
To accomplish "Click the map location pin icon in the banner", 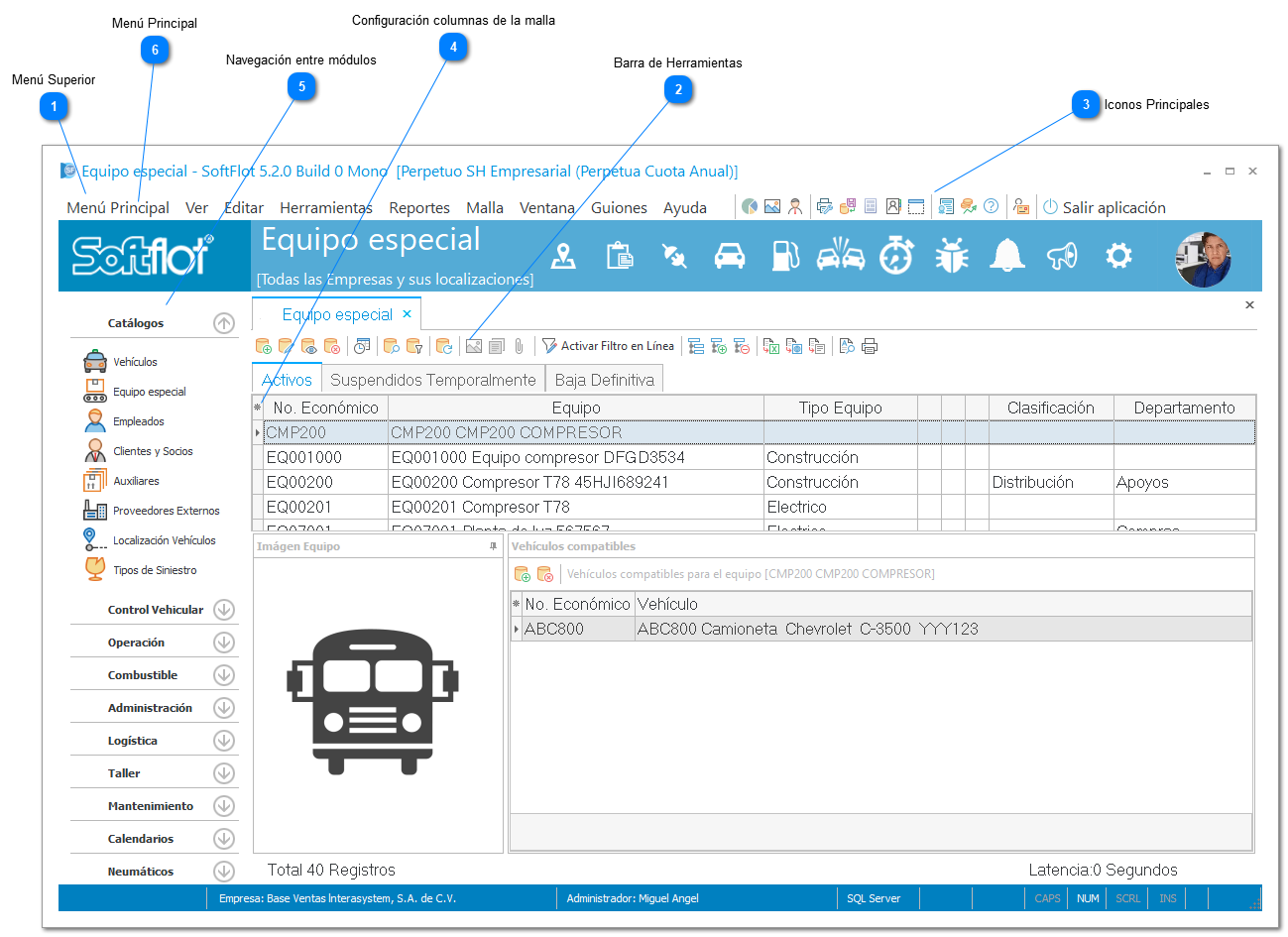I will [563, 256].
